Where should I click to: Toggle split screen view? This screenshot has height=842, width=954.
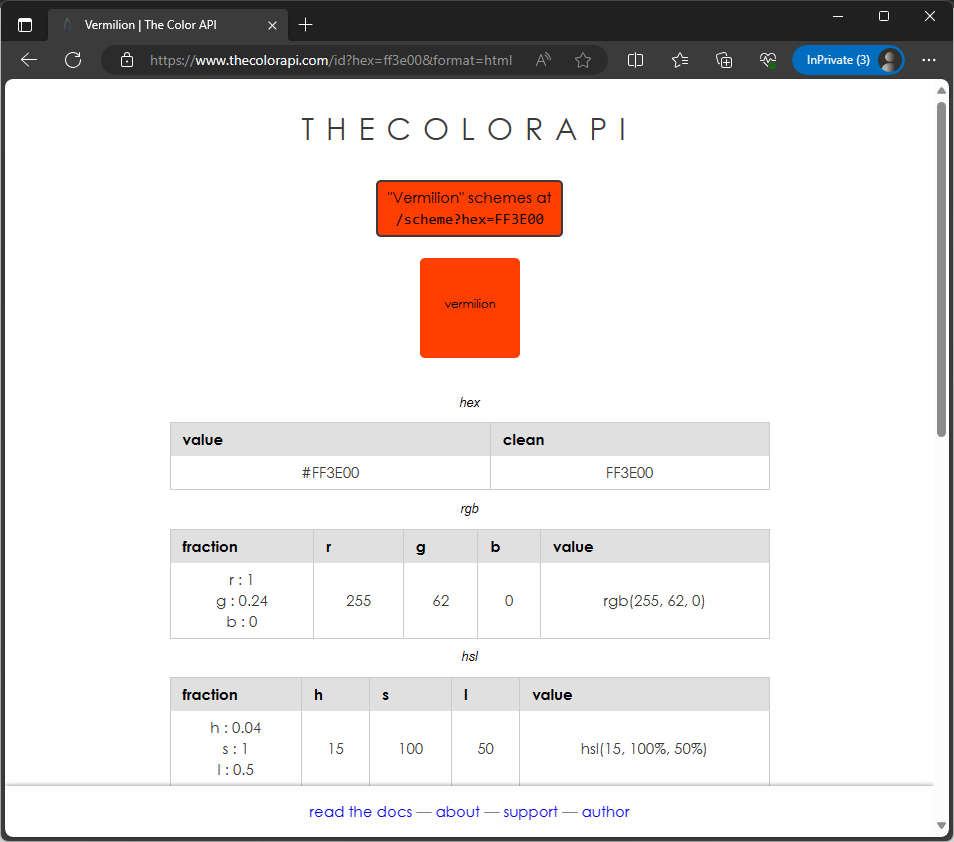[635, 60]
